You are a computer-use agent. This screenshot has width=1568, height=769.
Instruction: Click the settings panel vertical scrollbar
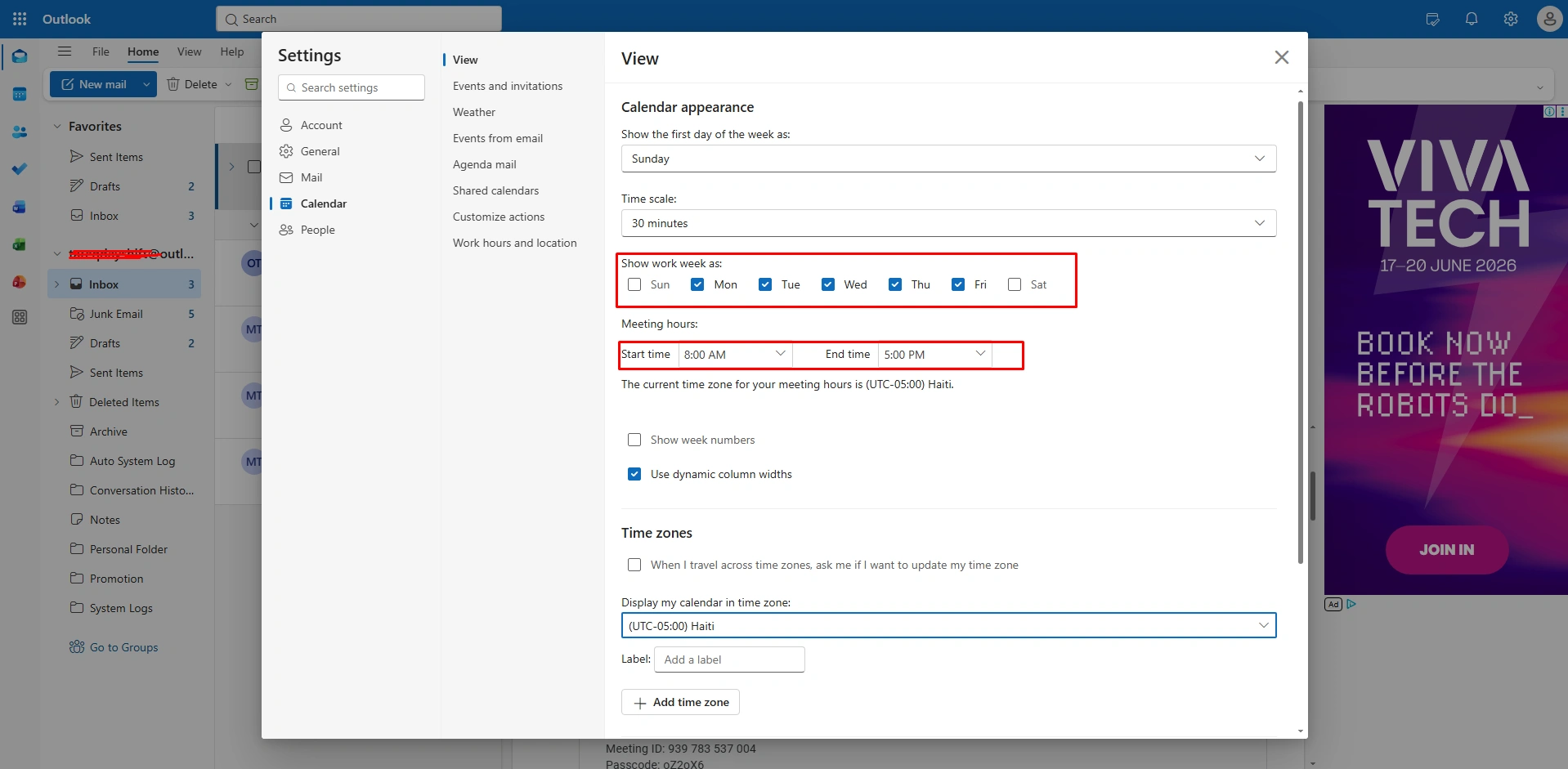click(1301, 332)
